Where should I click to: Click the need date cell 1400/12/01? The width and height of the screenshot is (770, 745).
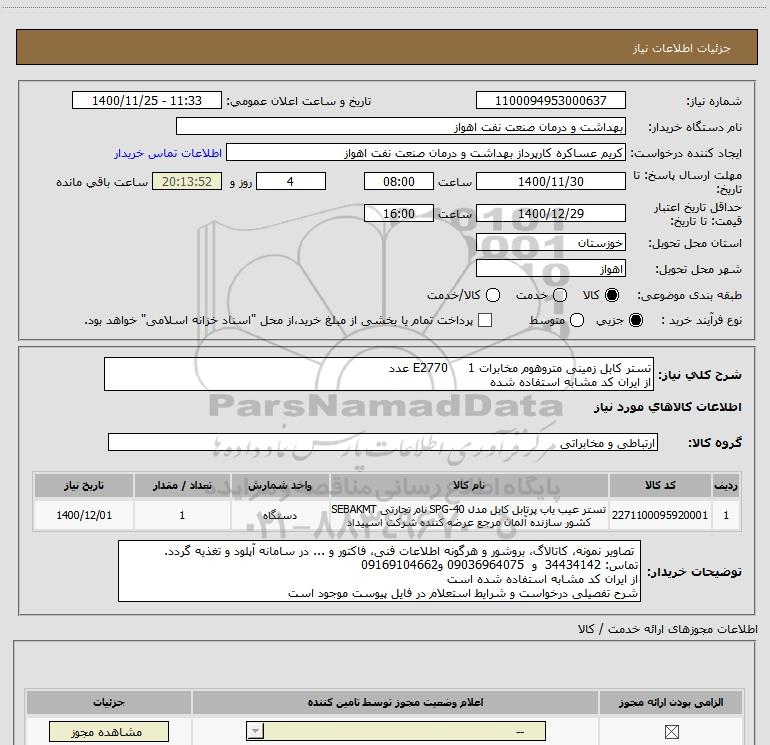click(84, 515)
